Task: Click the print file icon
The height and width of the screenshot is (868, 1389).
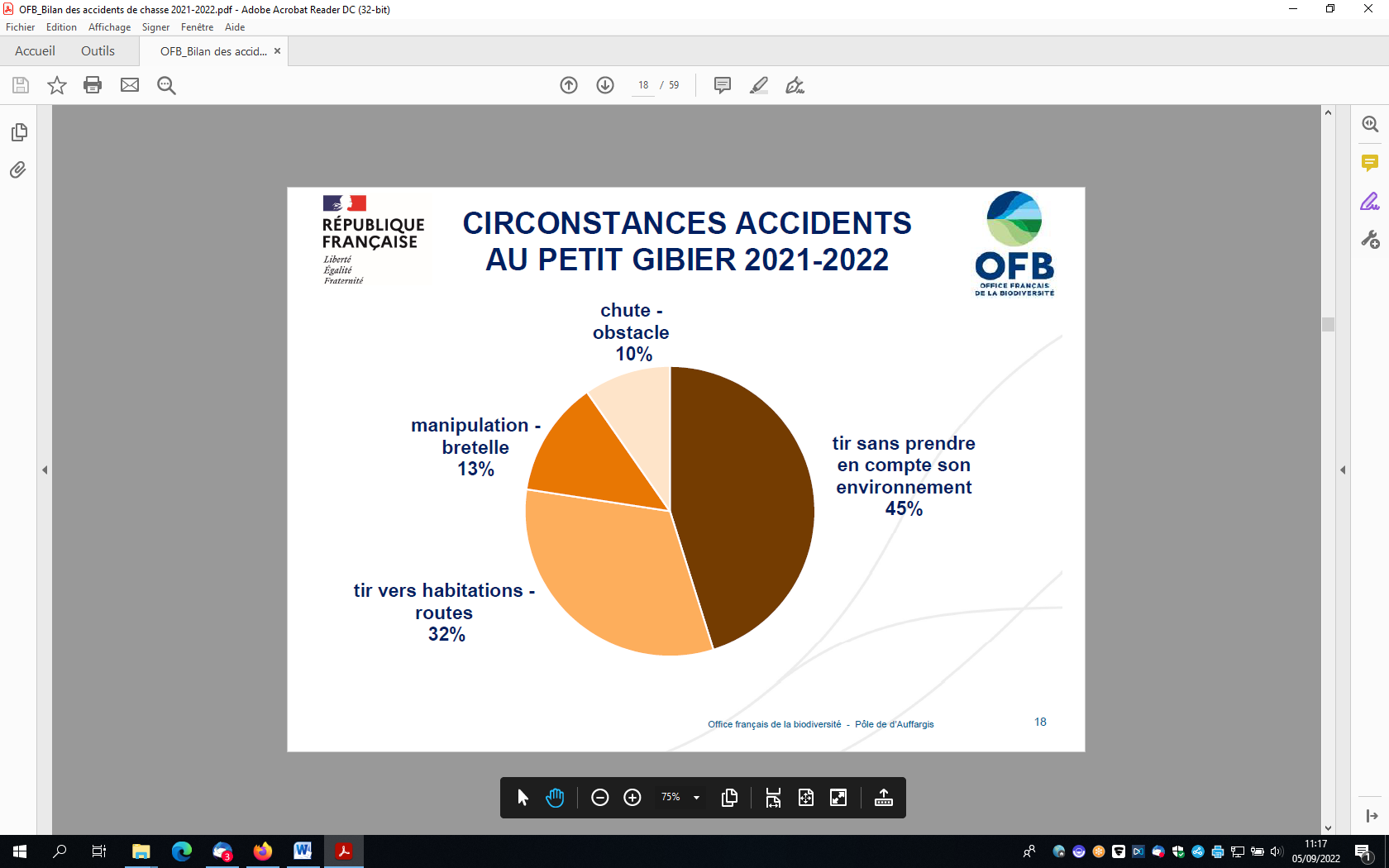Action: click(93, 85)
